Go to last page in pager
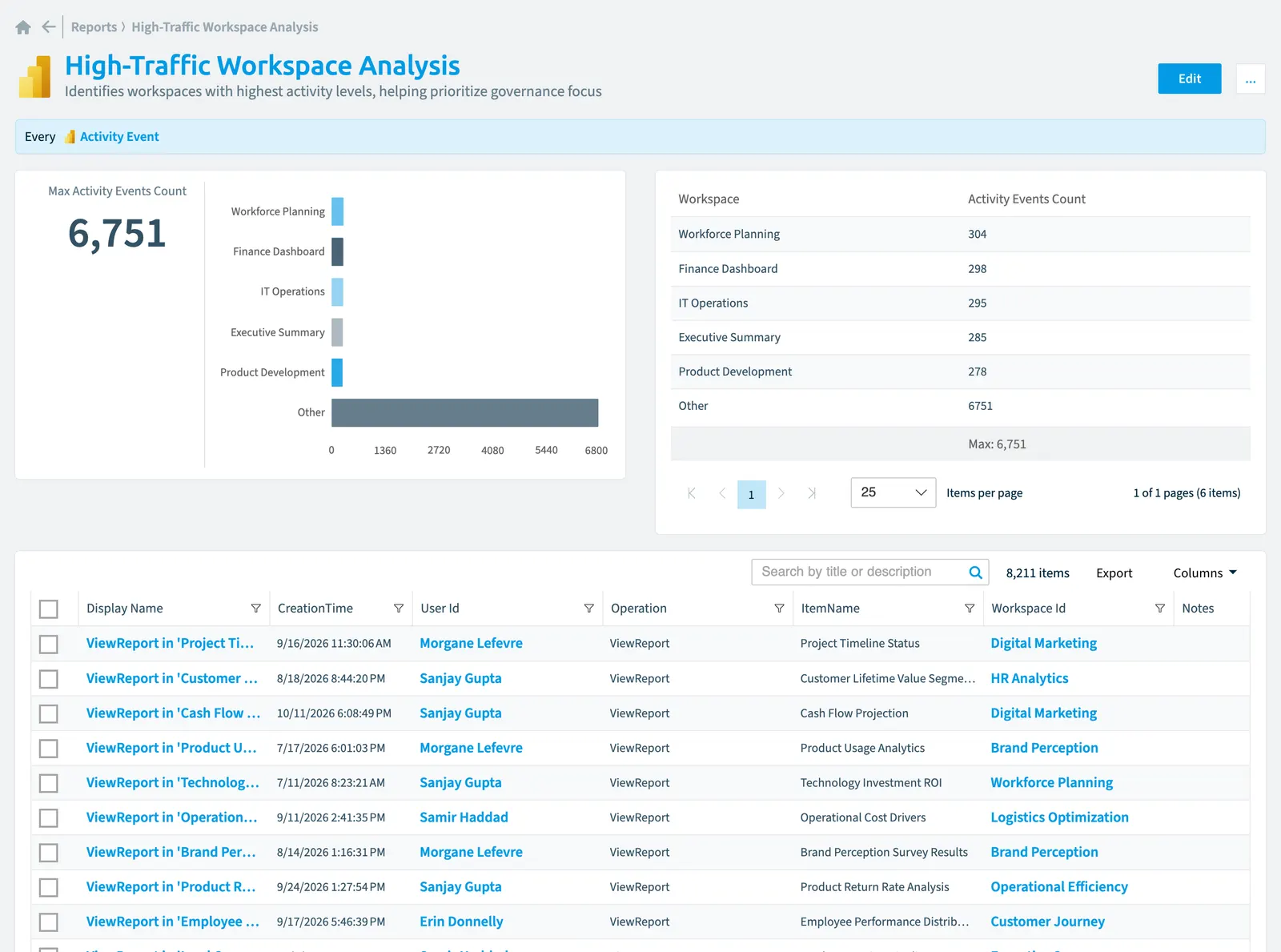1281x952 pixels. click(811, 493)
